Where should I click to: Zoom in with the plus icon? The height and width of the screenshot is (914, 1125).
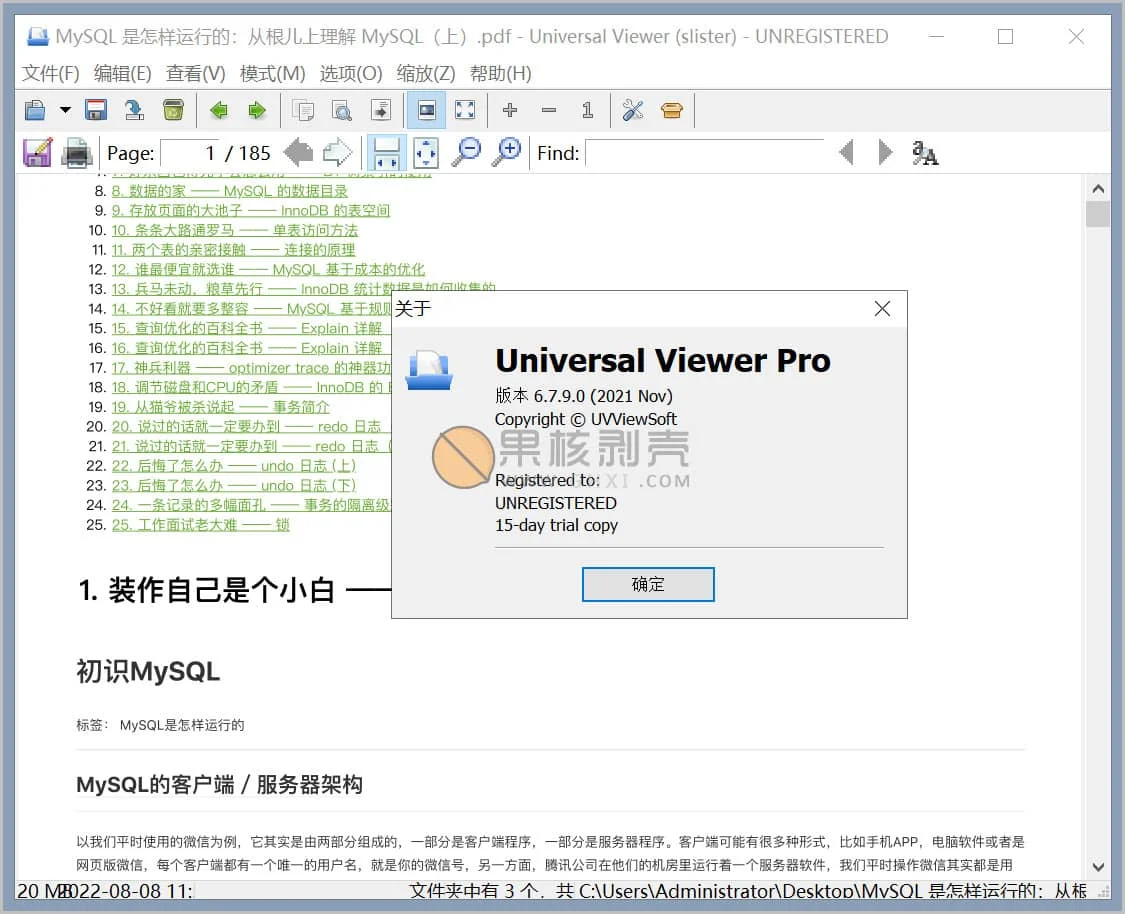pyautogui.click(x=509, y=110)
